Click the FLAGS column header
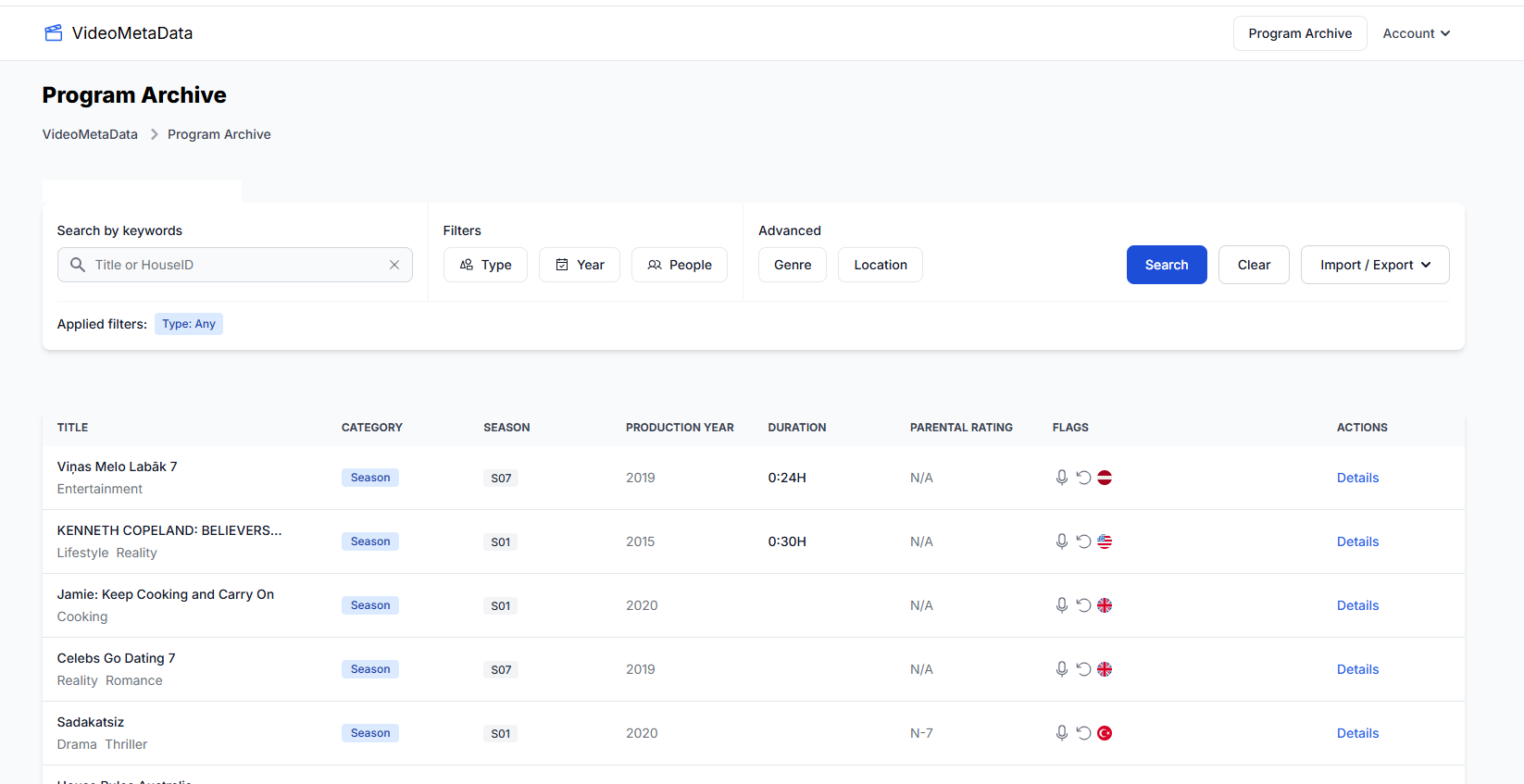 tap(1070, 428)
